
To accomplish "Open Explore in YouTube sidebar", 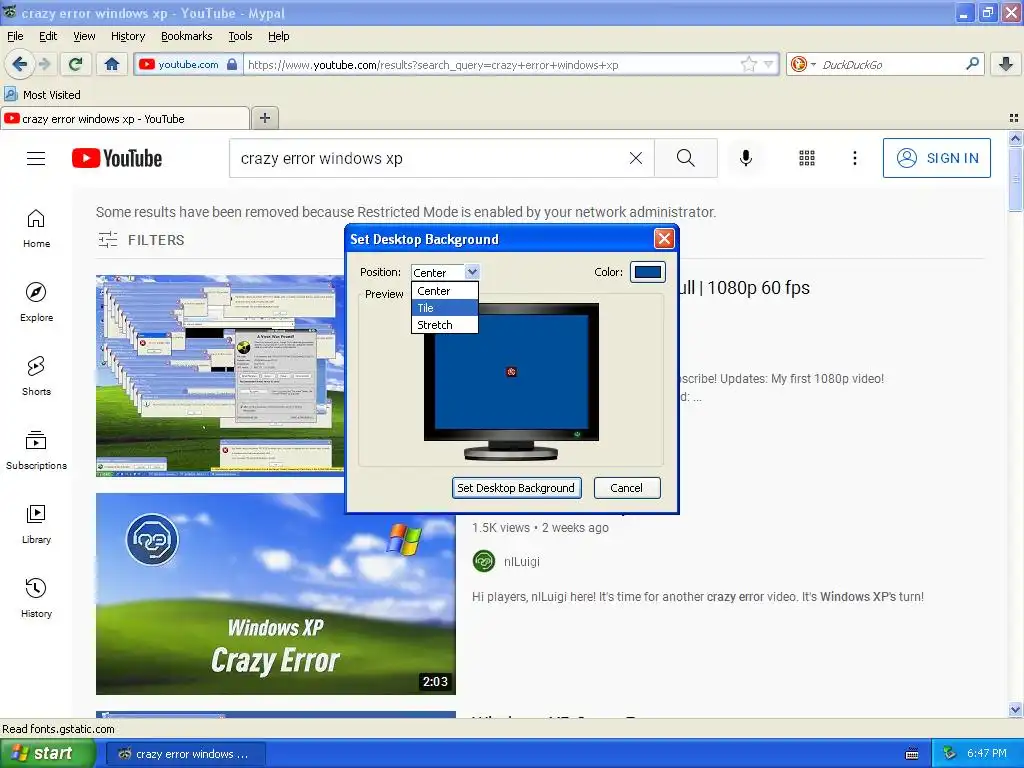I will [x=37, y=302].
